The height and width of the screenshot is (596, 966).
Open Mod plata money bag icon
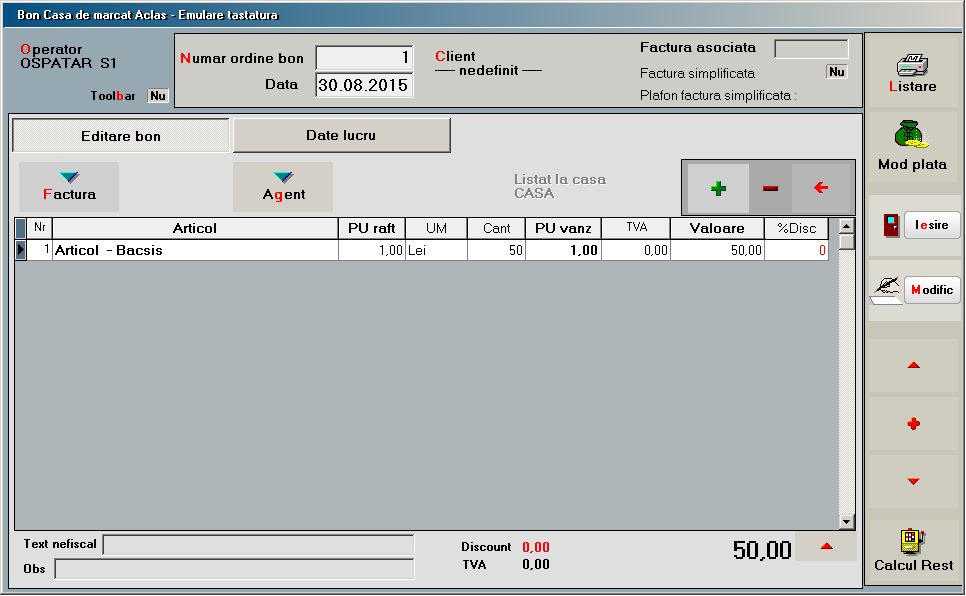[x=912, y=135]
